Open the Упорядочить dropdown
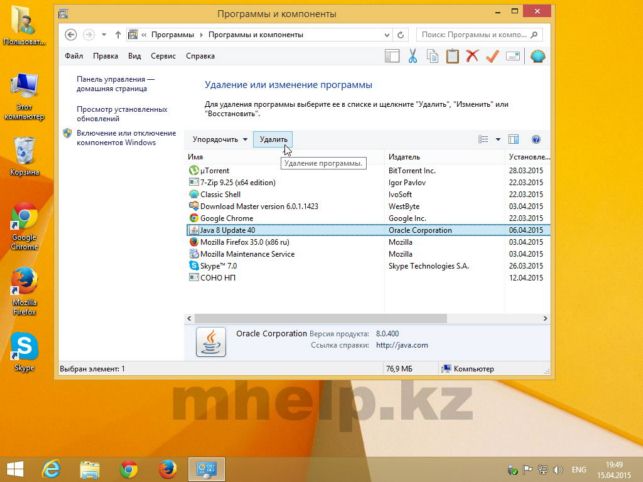The width and height of the screenshot is (643, 482). (x=220, y=139)
